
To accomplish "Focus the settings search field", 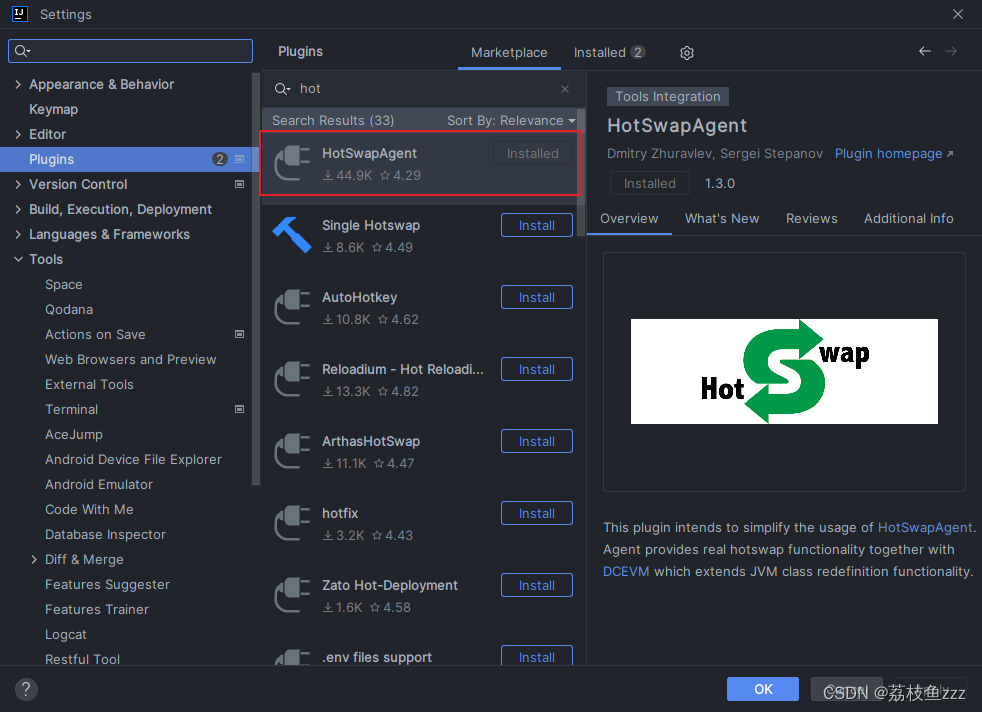I will point(130,51).
